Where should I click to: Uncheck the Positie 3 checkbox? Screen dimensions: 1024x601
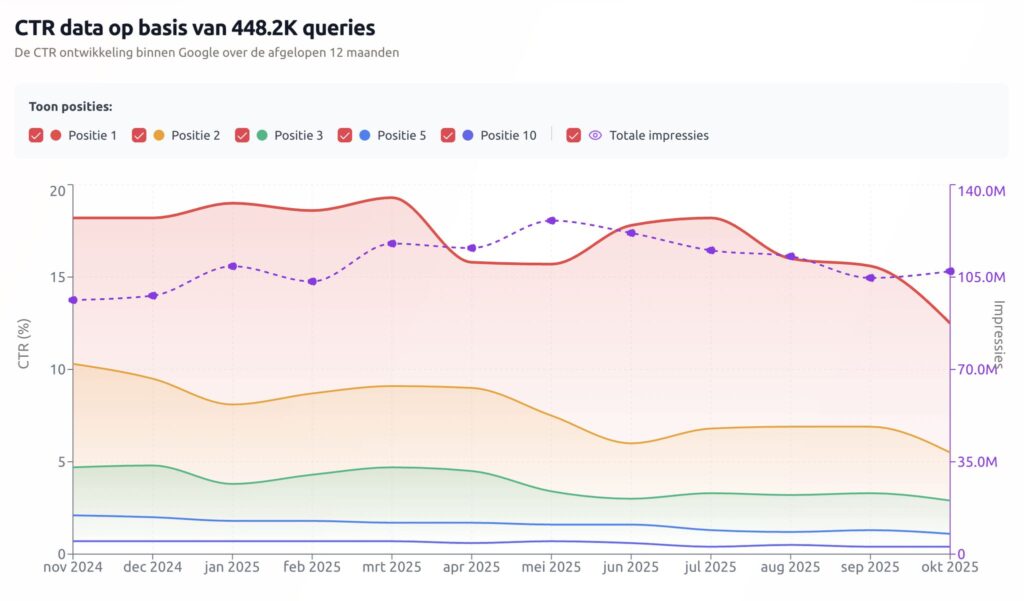(x=242, y=135)
